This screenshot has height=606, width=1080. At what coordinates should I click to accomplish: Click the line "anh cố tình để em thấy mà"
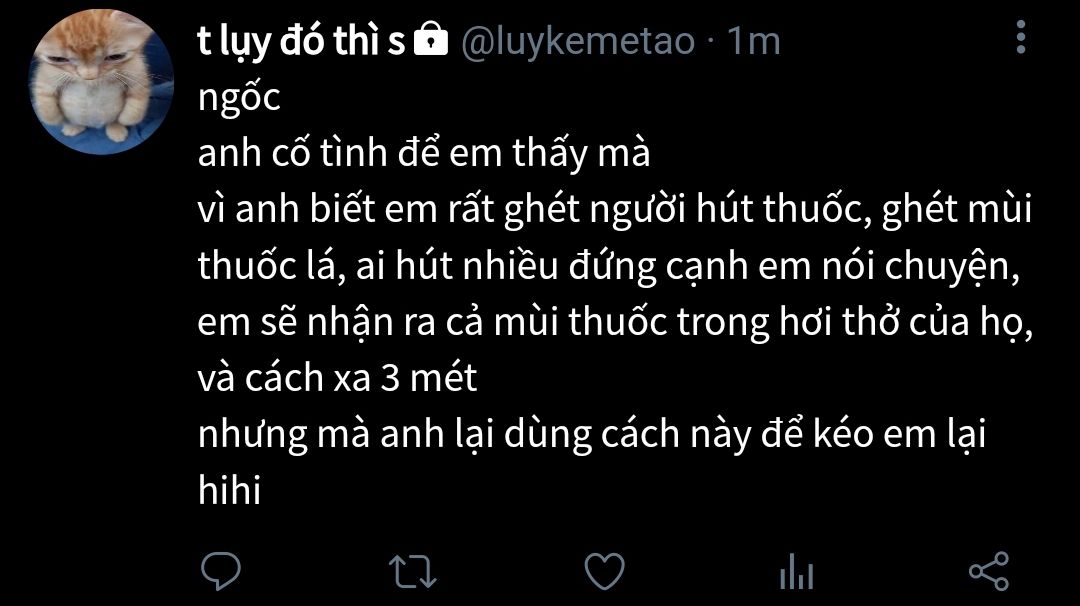pyautogui.click(x=424, y=153)
